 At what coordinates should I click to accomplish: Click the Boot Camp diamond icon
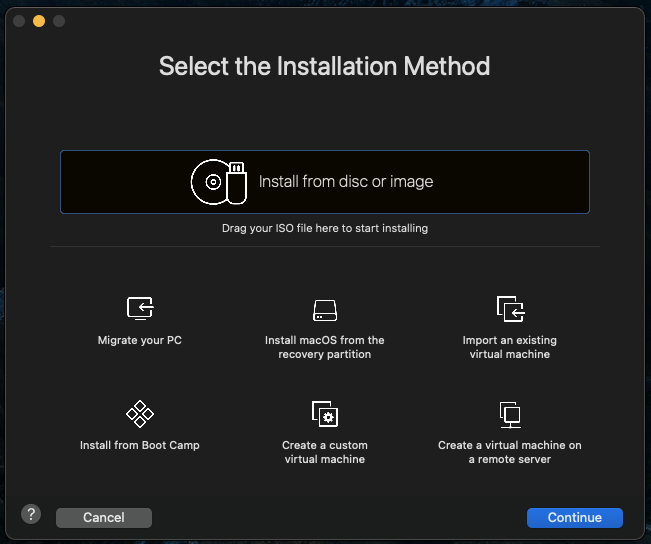[140, 414]
